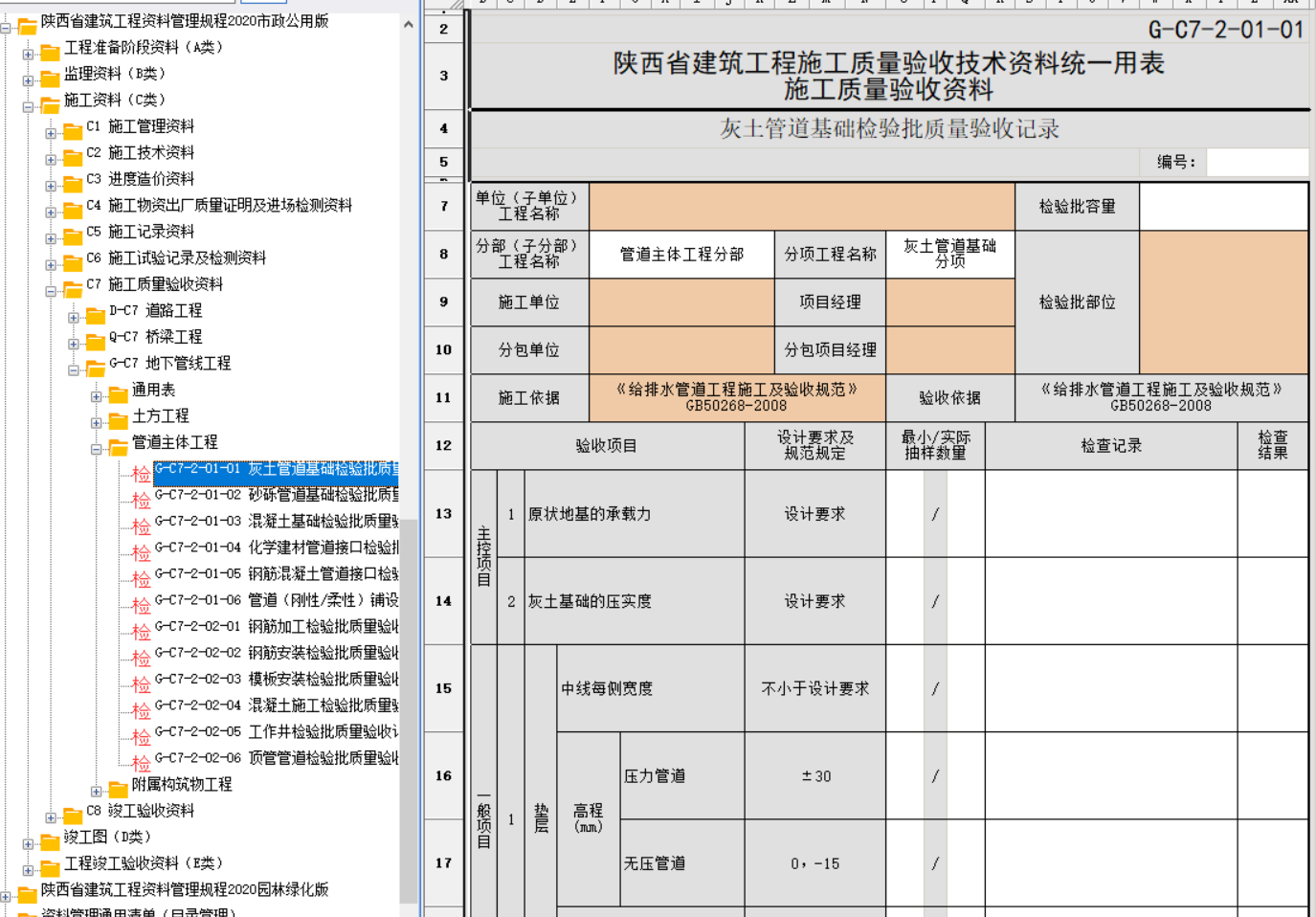Click the tree panel scroll-up arrow
This screenshot has width=1316, height=917.
pyautogui.click(x=409, y=24)
